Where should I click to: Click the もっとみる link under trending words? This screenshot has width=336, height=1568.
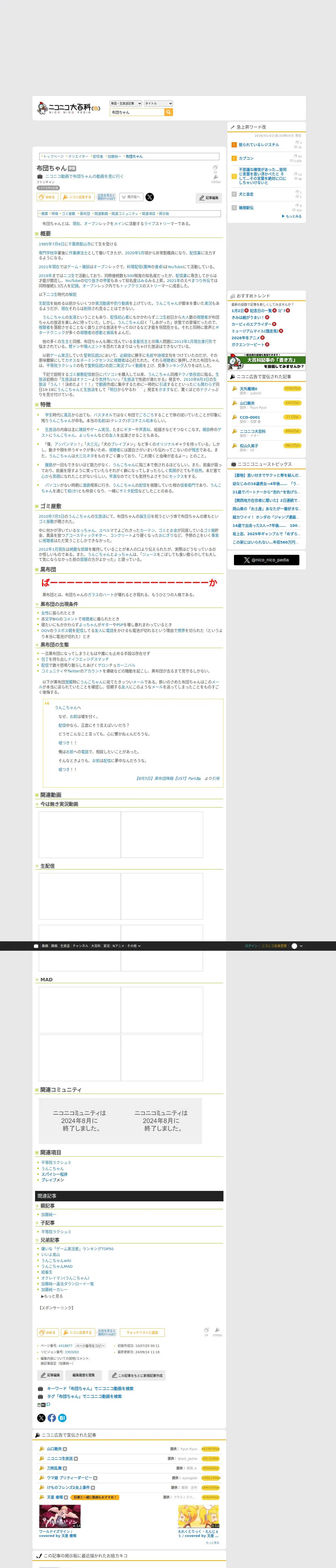tap(292, 216)
